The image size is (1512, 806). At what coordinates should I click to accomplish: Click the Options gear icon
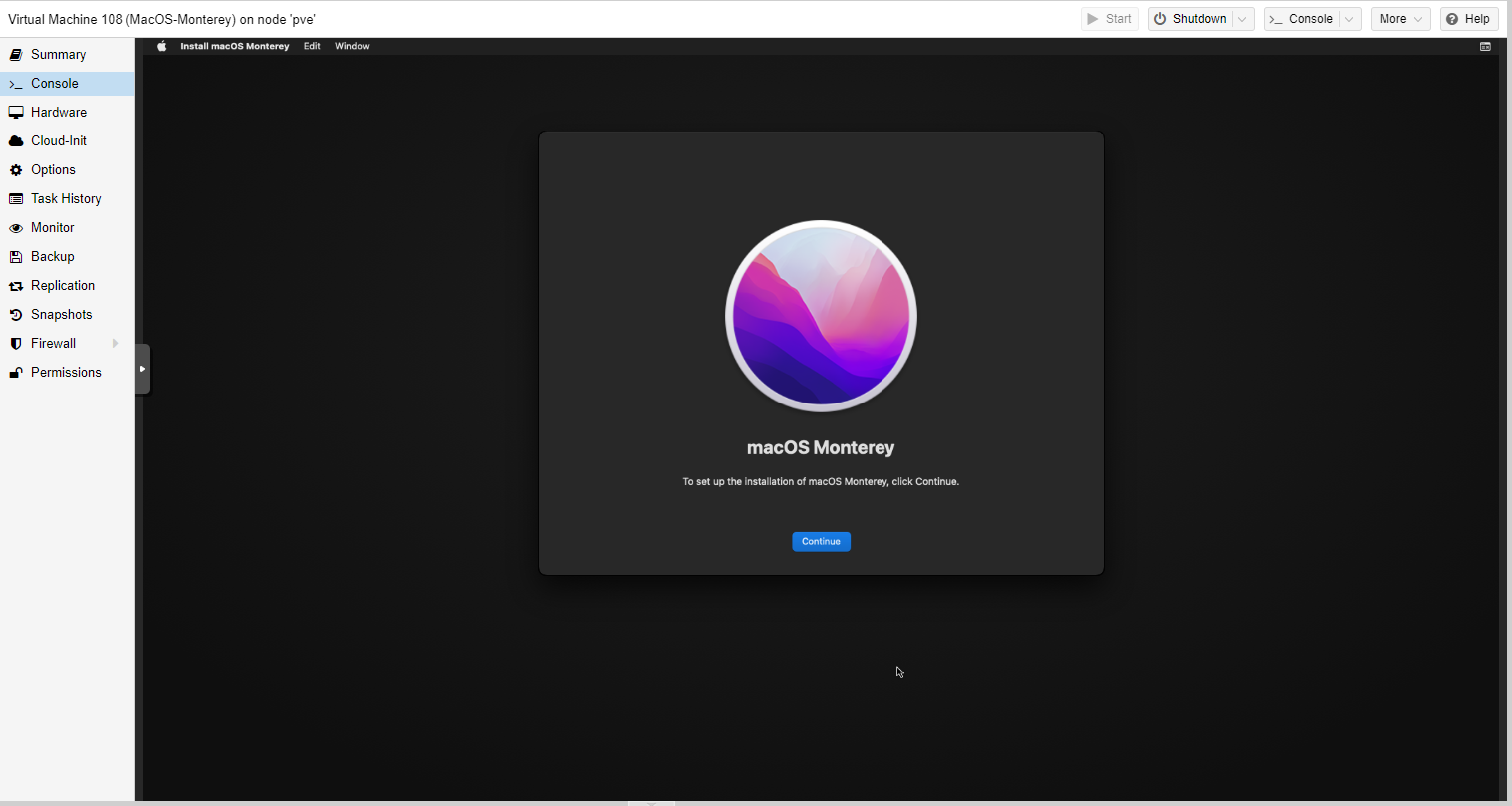coord(16,170)
